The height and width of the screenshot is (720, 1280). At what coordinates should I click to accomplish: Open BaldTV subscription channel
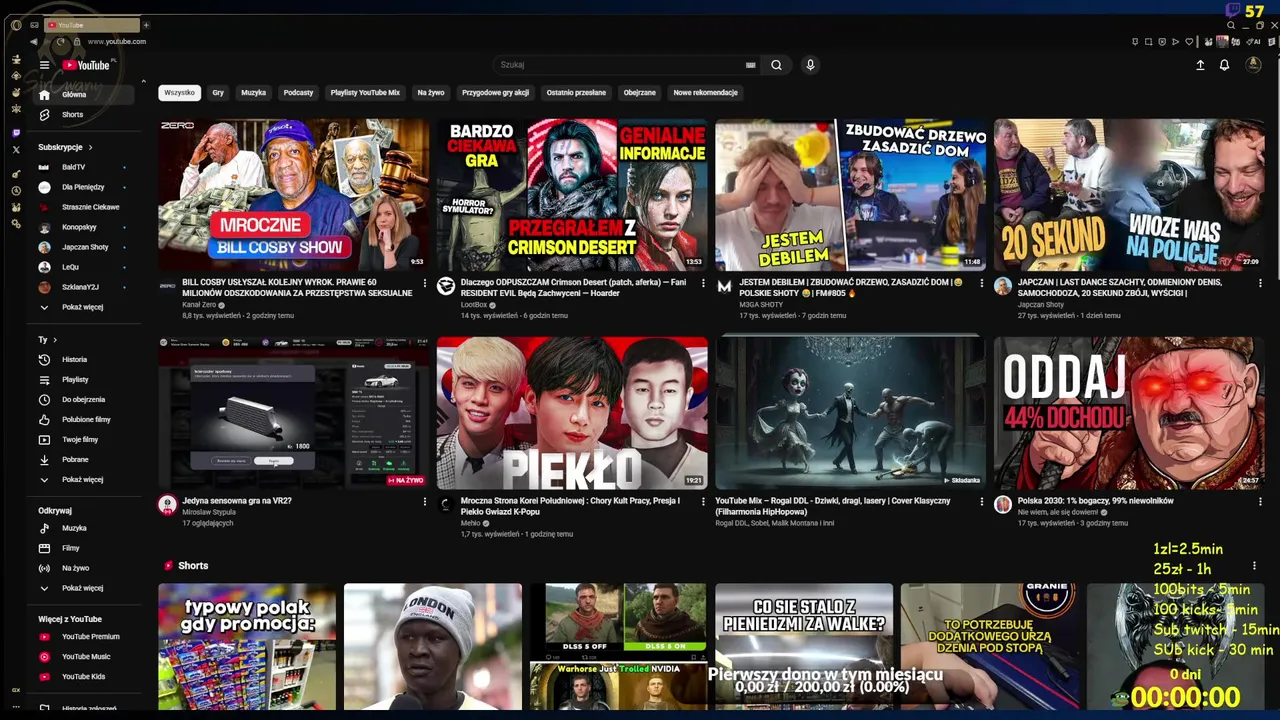tap(84, 167)
